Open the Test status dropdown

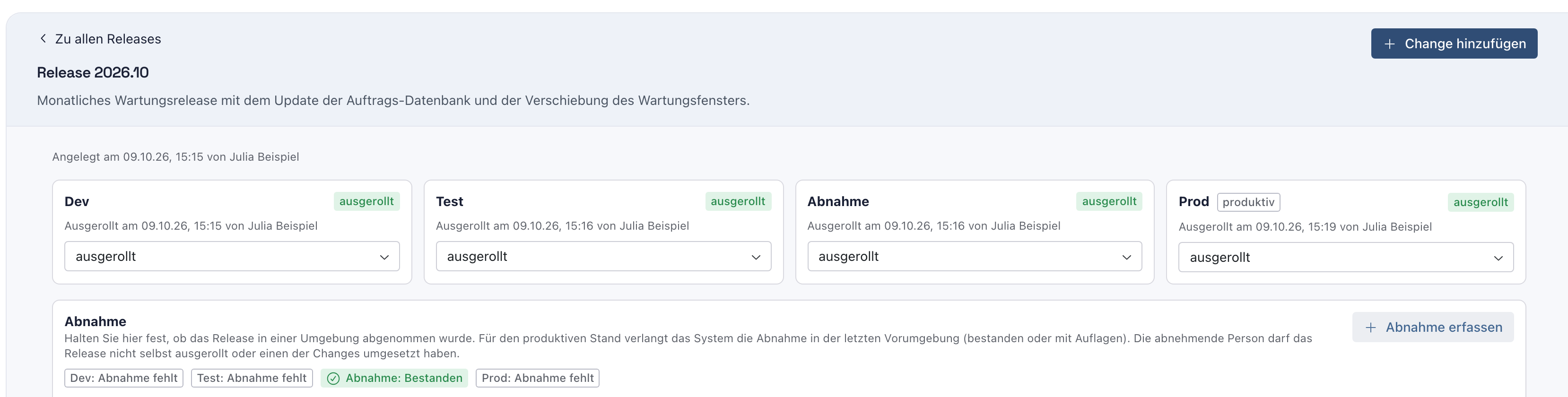(x=603, y=257)
